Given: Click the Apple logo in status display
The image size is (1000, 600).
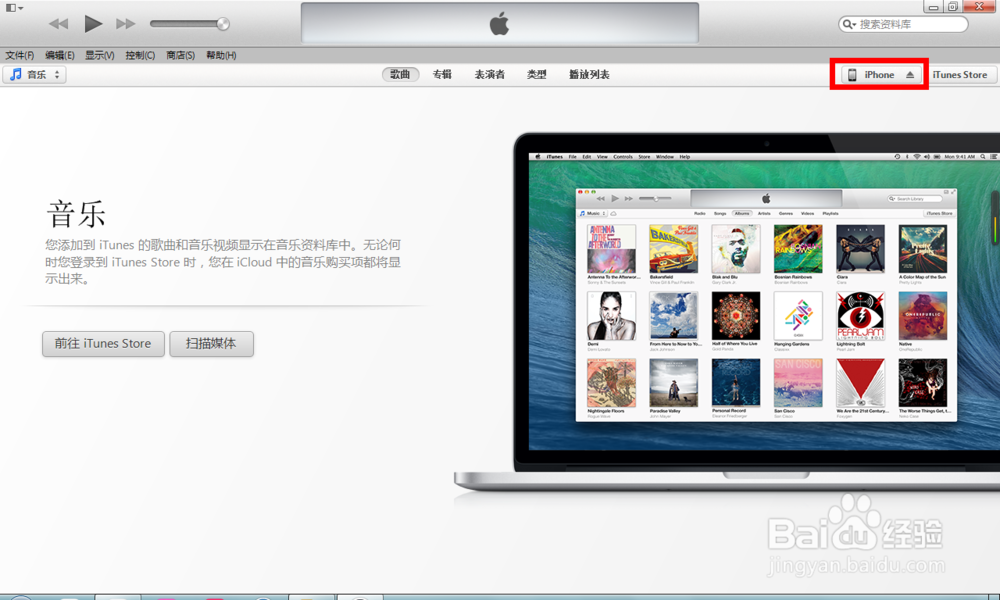Looking at the screenshot, I should coord(499,24).
